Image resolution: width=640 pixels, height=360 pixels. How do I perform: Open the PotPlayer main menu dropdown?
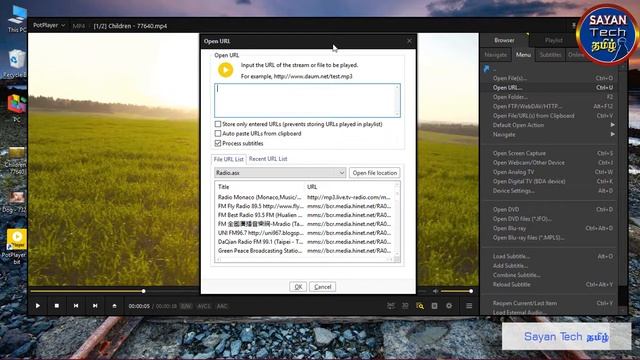(x=49, y=25)
